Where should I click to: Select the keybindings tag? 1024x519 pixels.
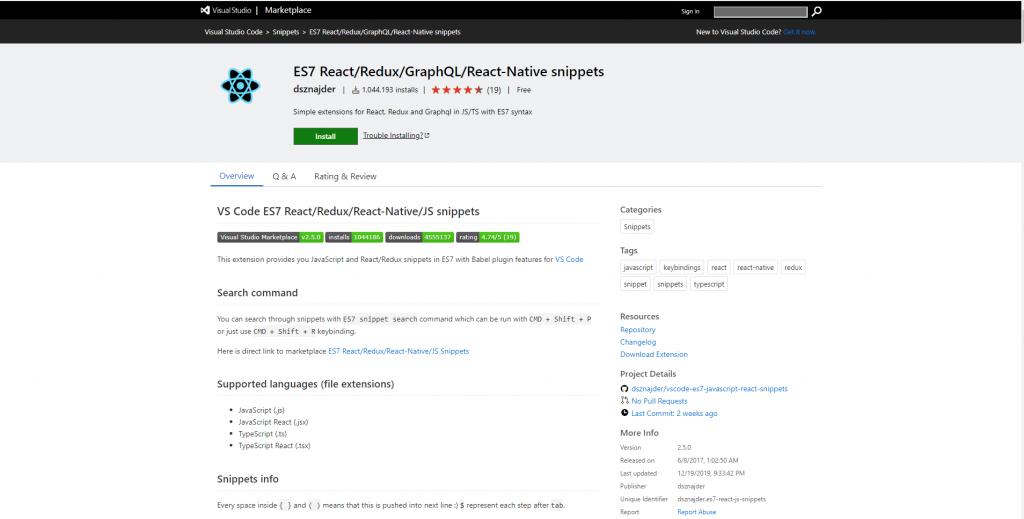(681, 268)
